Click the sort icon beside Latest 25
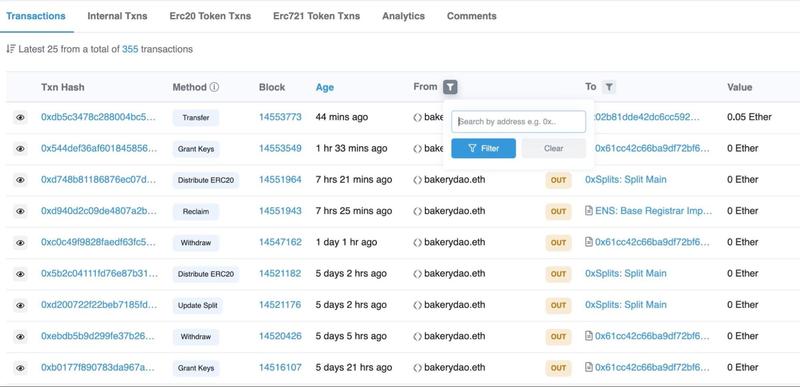The image size is (800, 387). pyautogui.click(x=10, y=49)
